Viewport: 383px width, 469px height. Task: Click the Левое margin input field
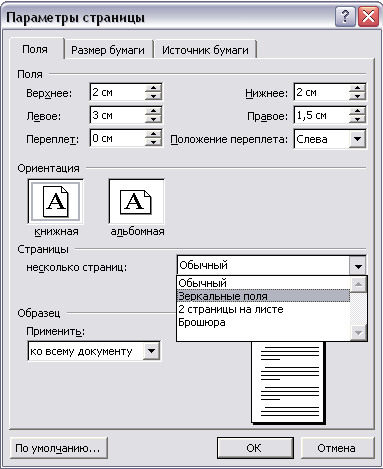tap(118, 115)
